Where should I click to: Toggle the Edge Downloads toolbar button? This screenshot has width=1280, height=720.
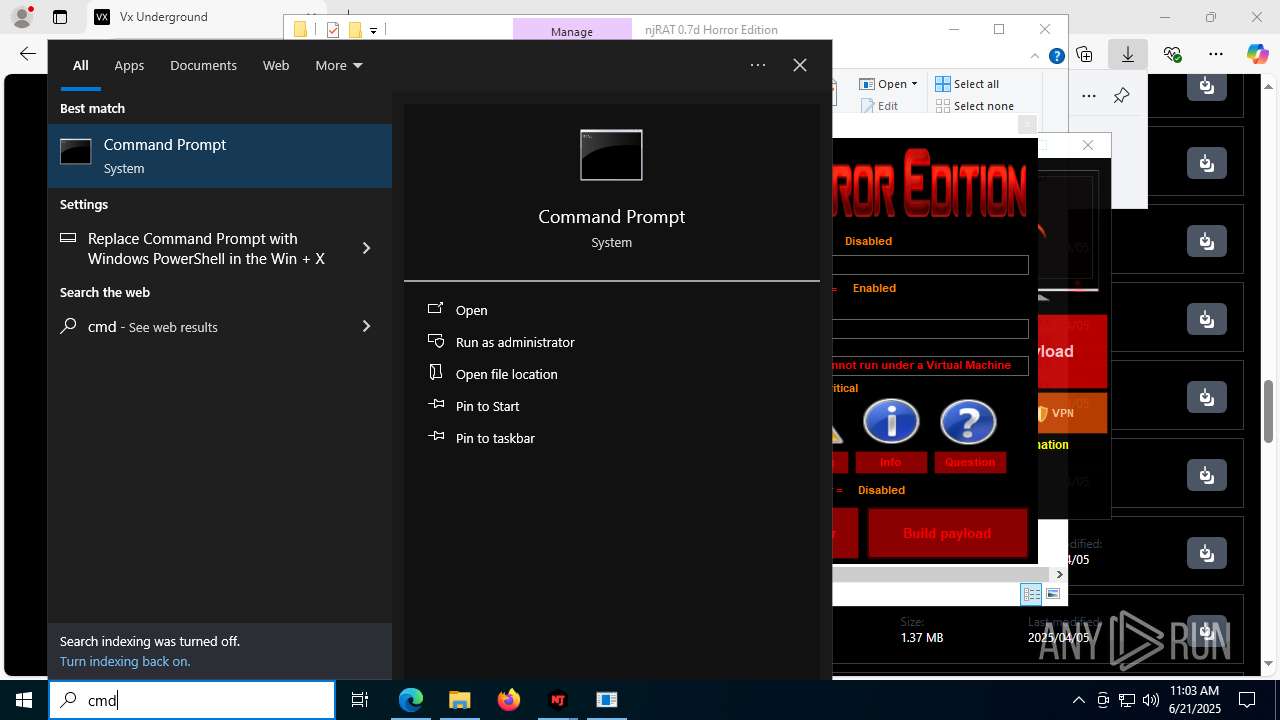coord(1127,54)
